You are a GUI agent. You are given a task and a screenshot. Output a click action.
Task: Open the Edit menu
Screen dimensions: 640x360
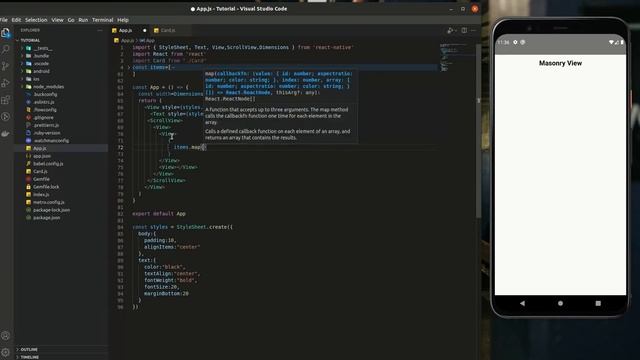(x=16, y=20)
